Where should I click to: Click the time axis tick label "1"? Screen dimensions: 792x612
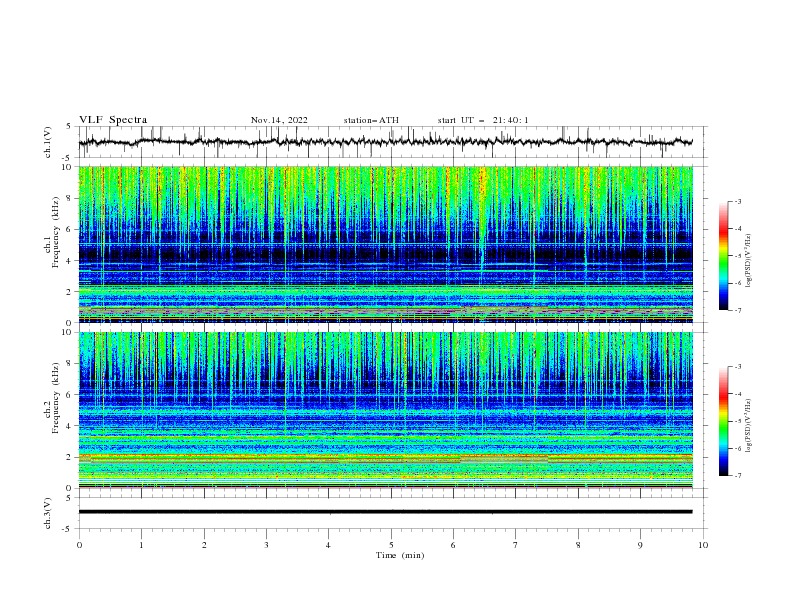tap(141, 545)
